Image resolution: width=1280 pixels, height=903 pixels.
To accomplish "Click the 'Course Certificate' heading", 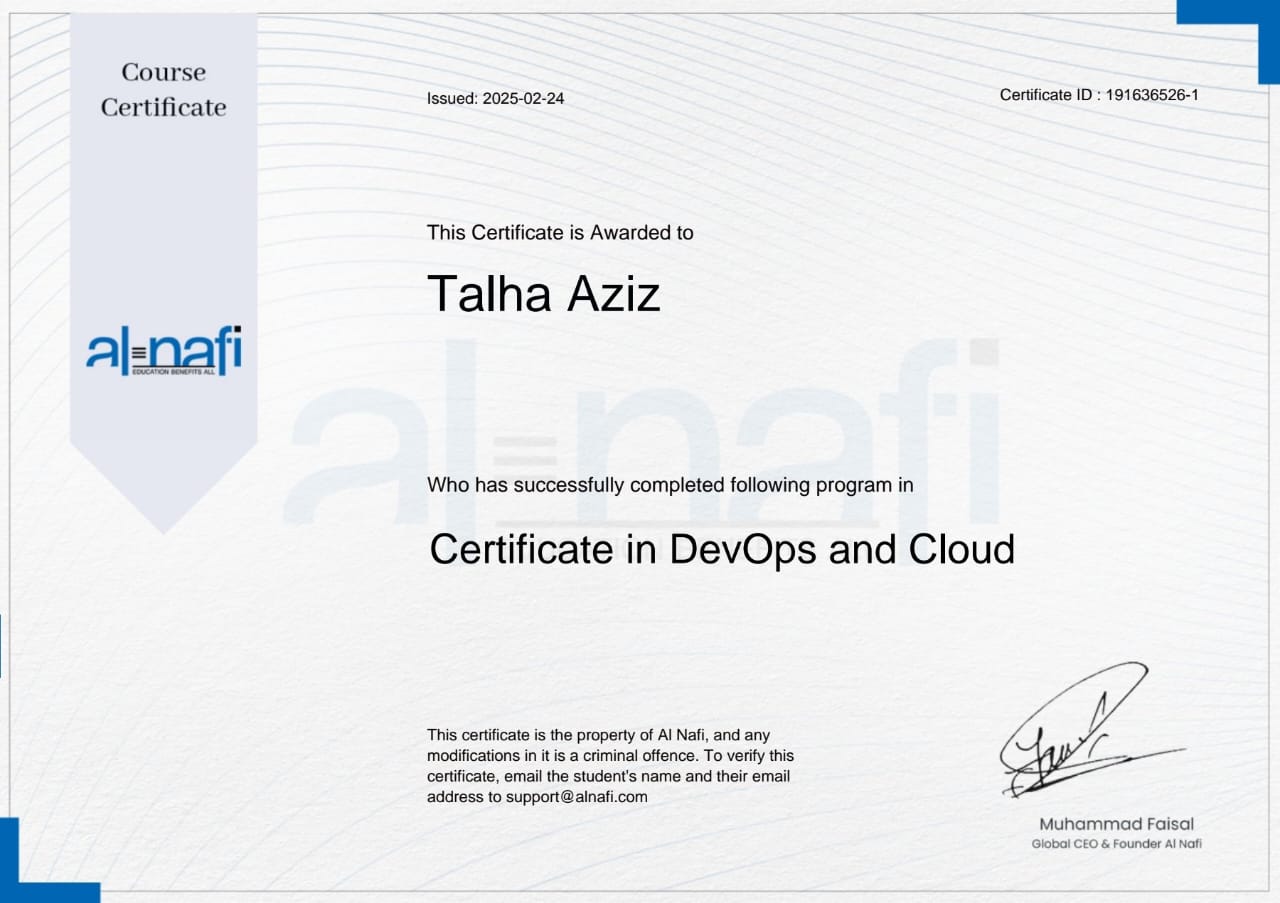I will [163, 90].
